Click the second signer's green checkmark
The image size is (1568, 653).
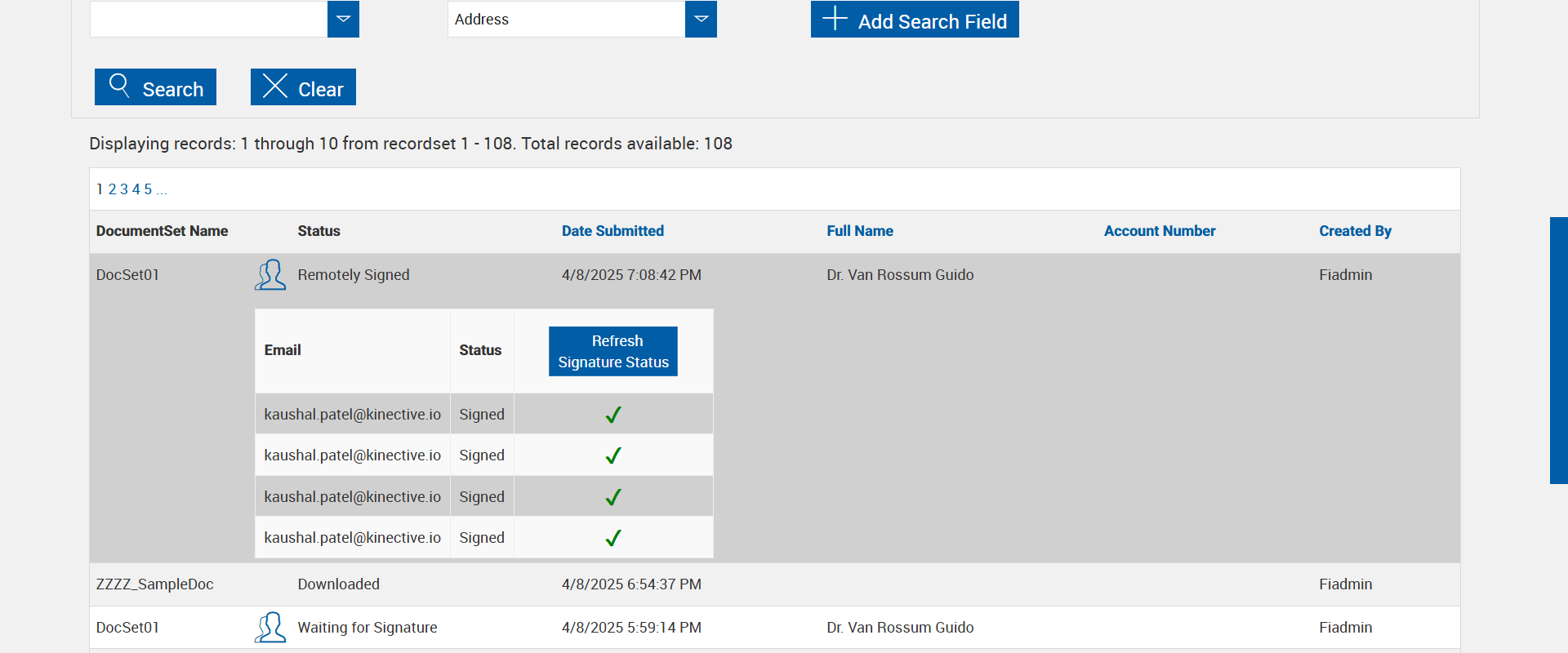tap(613, 455)
